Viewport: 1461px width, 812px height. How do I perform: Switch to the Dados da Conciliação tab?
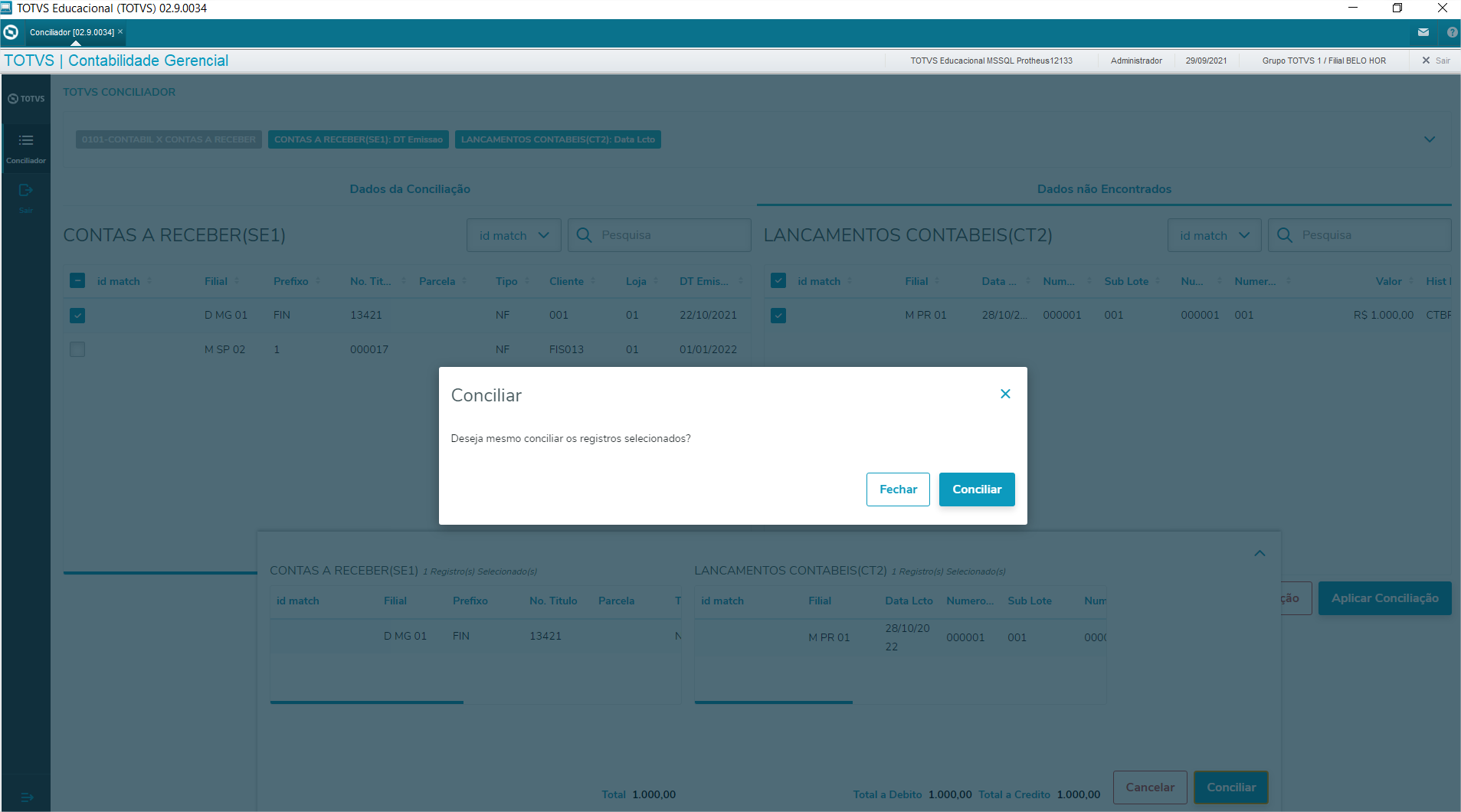pyautogui.click(x=410, y=189)
